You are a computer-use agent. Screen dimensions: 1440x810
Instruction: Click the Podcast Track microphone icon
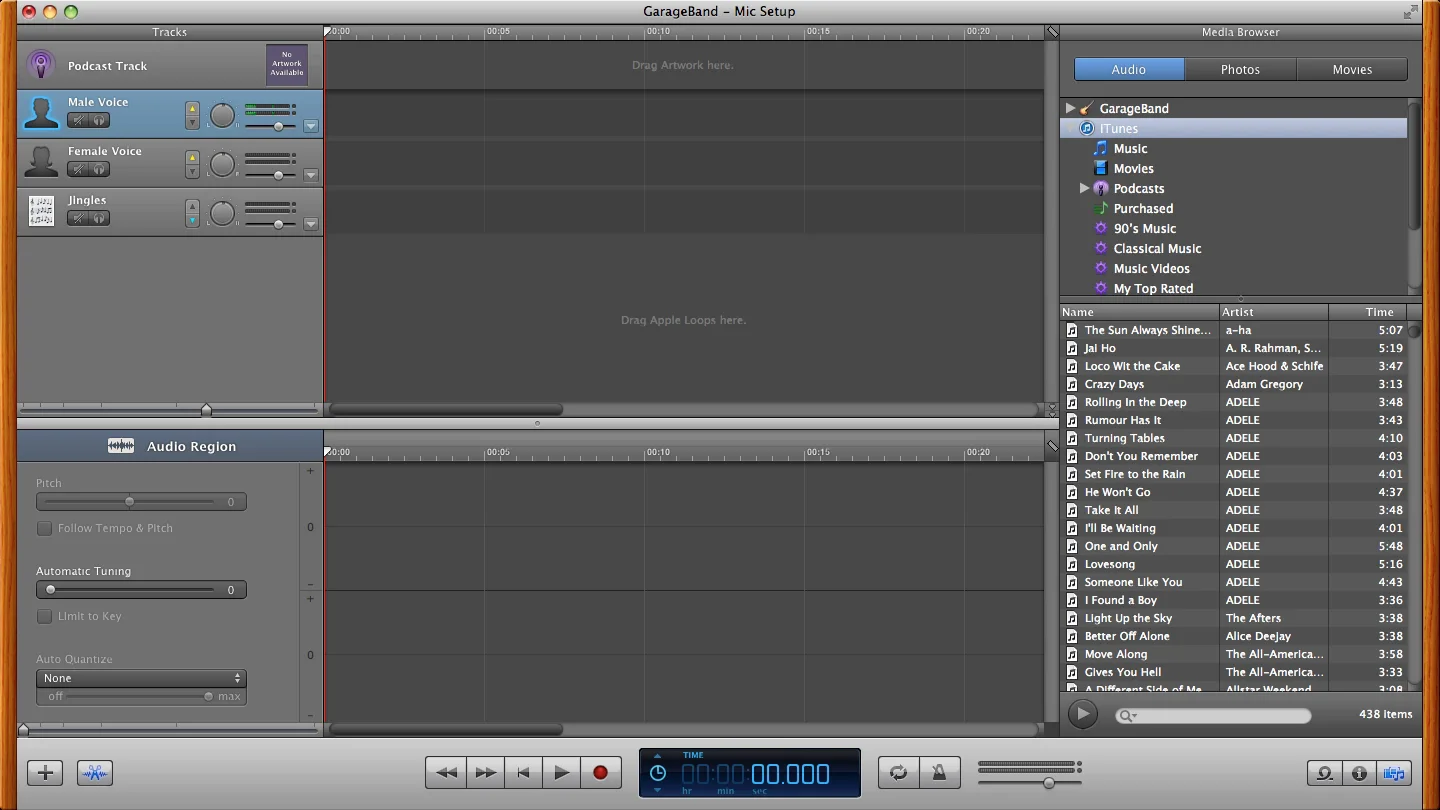click(41, 65)
